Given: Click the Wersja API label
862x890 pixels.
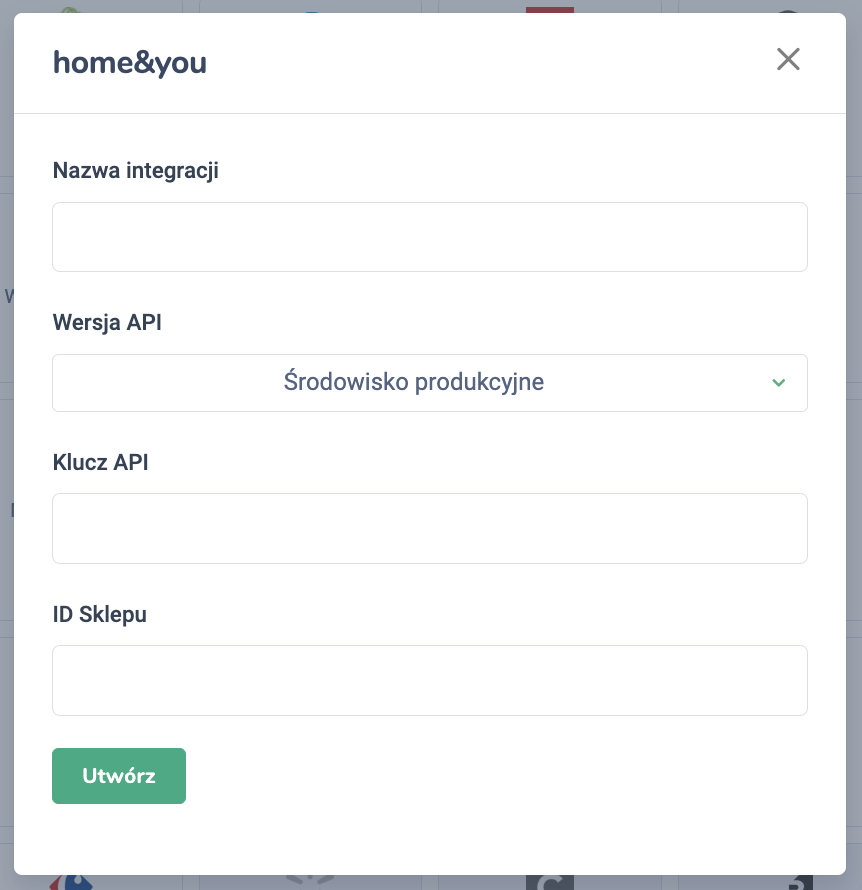Looking at the screenshot, I should (x=106, y=322).
